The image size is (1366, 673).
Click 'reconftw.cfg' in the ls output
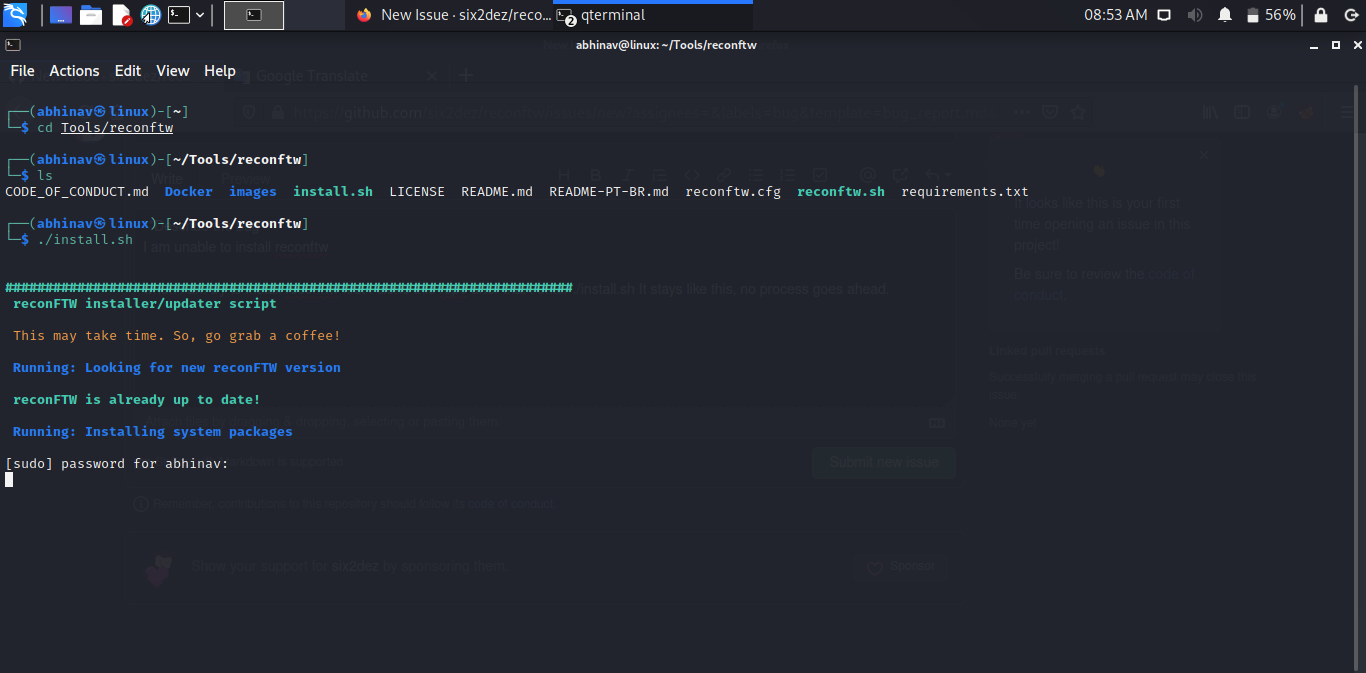coord(733,192)
